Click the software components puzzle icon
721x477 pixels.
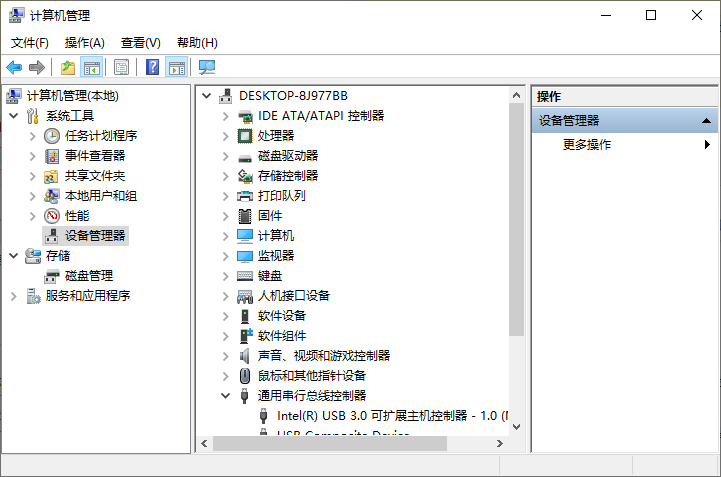[246, 335]
